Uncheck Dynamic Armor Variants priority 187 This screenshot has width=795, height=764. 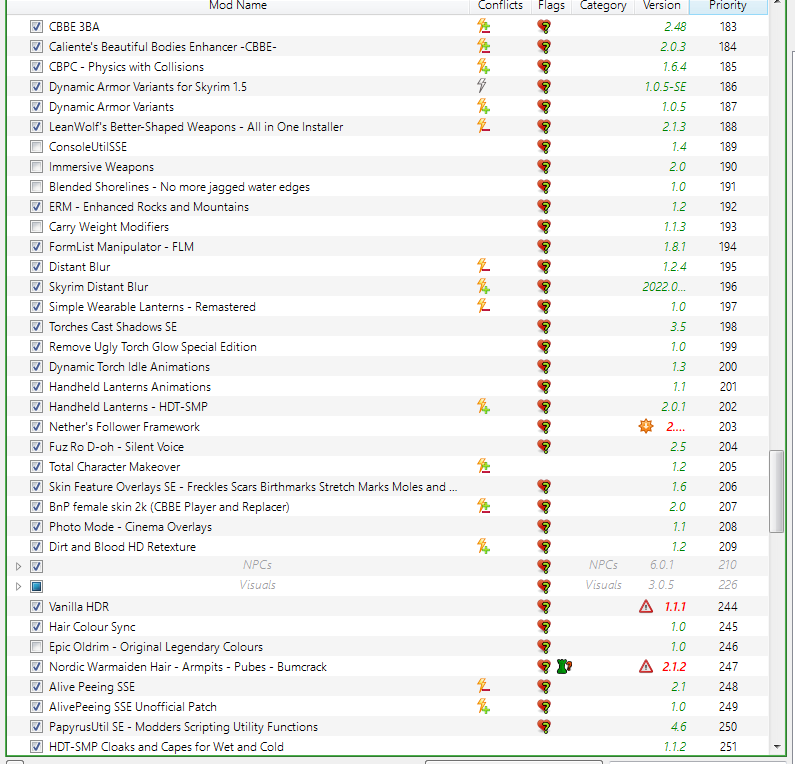[36, 106]
